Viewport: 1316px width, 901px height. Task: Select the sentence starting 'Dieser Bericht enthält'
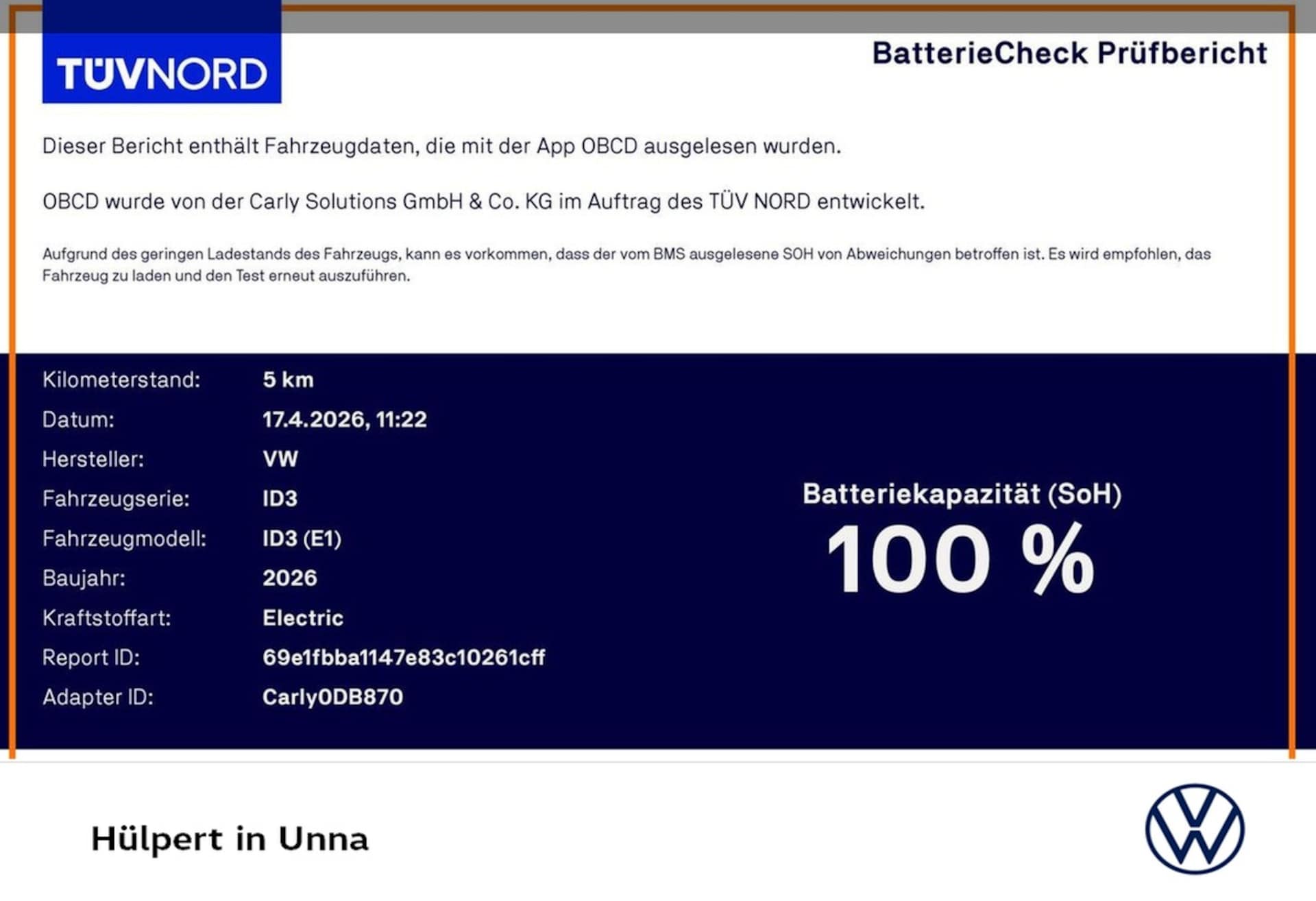point(441,146)
